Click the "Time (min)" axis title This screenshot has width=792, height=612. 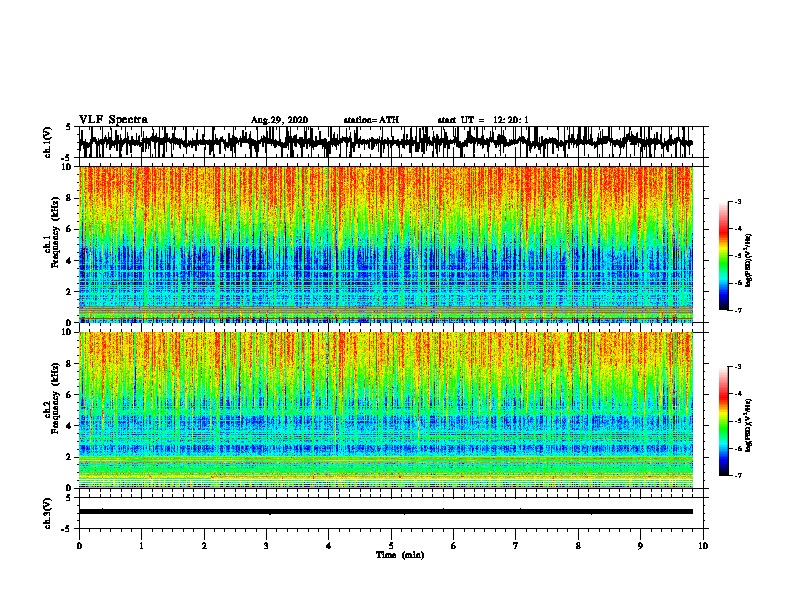(x=400, y=555)
